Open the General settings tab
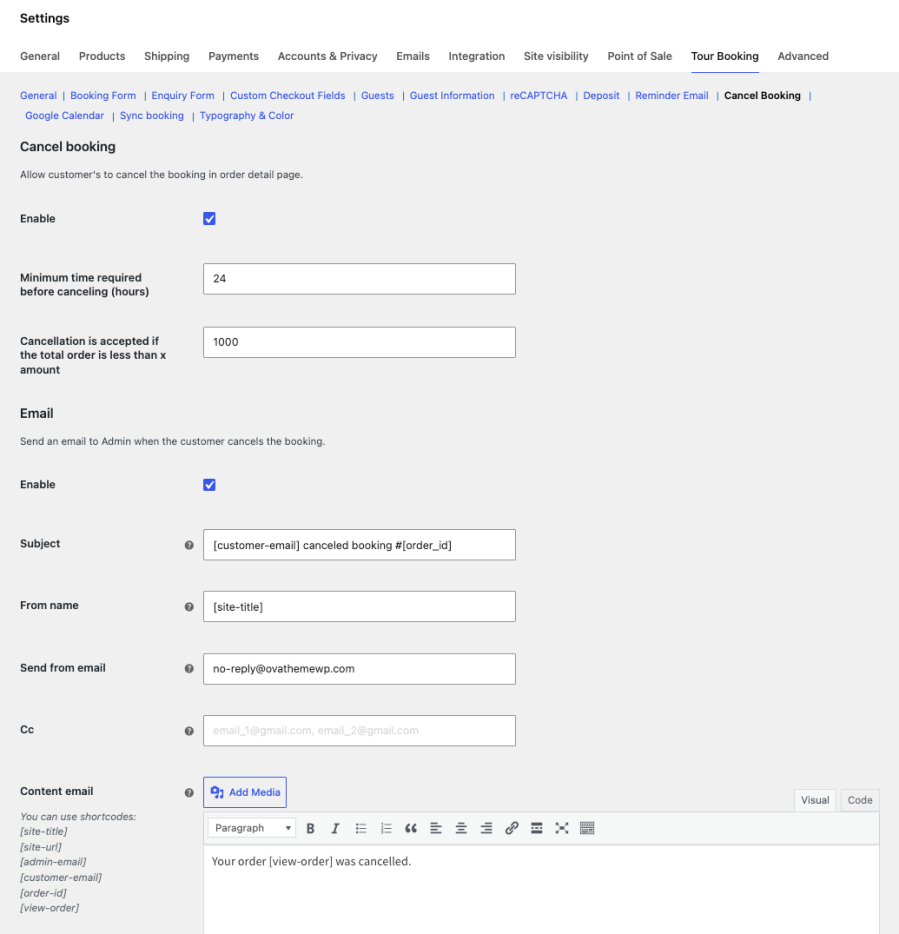 tap(40, 56)
